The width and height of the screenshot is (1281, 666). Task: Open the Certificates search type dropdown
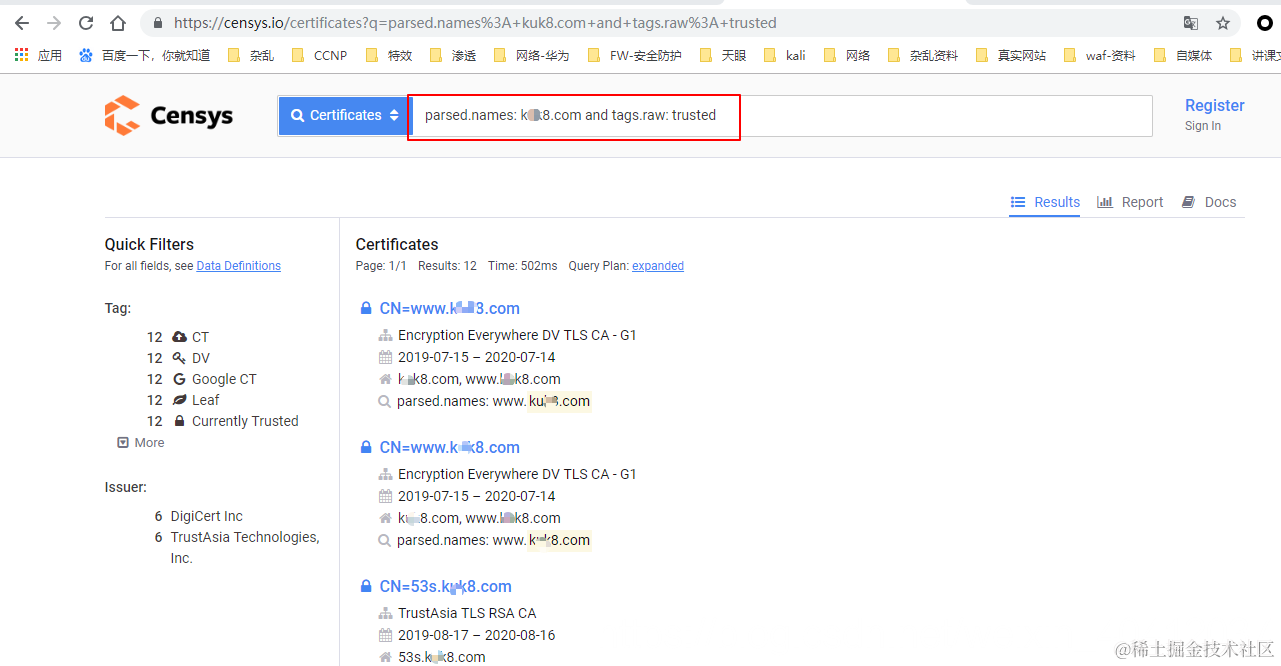click(343, 116)
